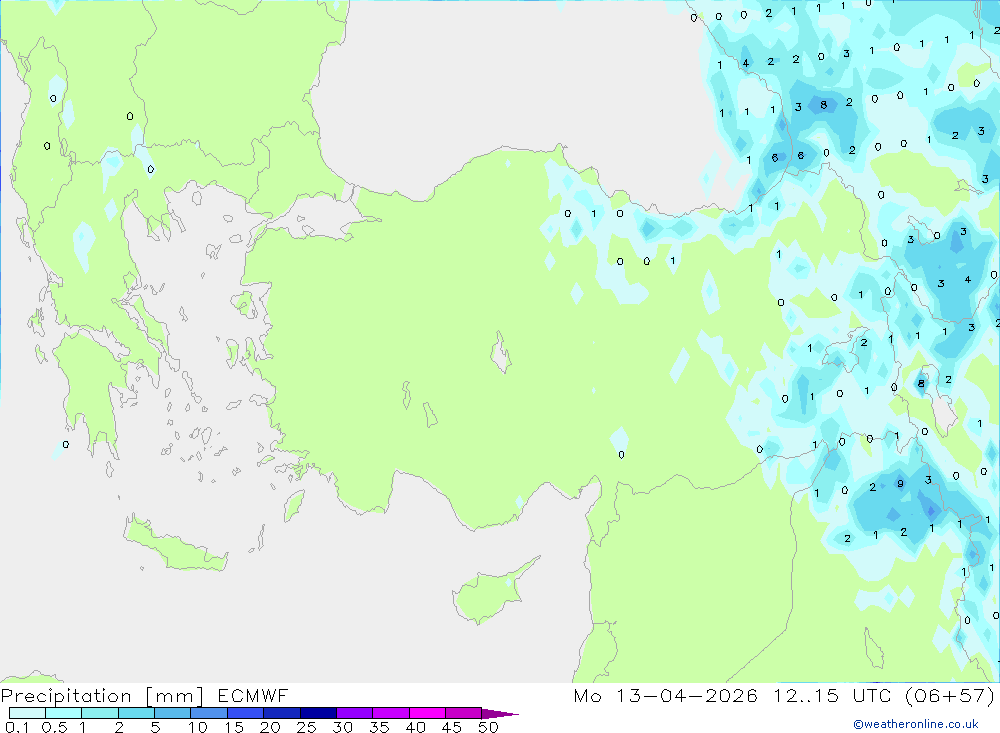
Task: Click the legend value '0.5'
Action: point(54,727)
